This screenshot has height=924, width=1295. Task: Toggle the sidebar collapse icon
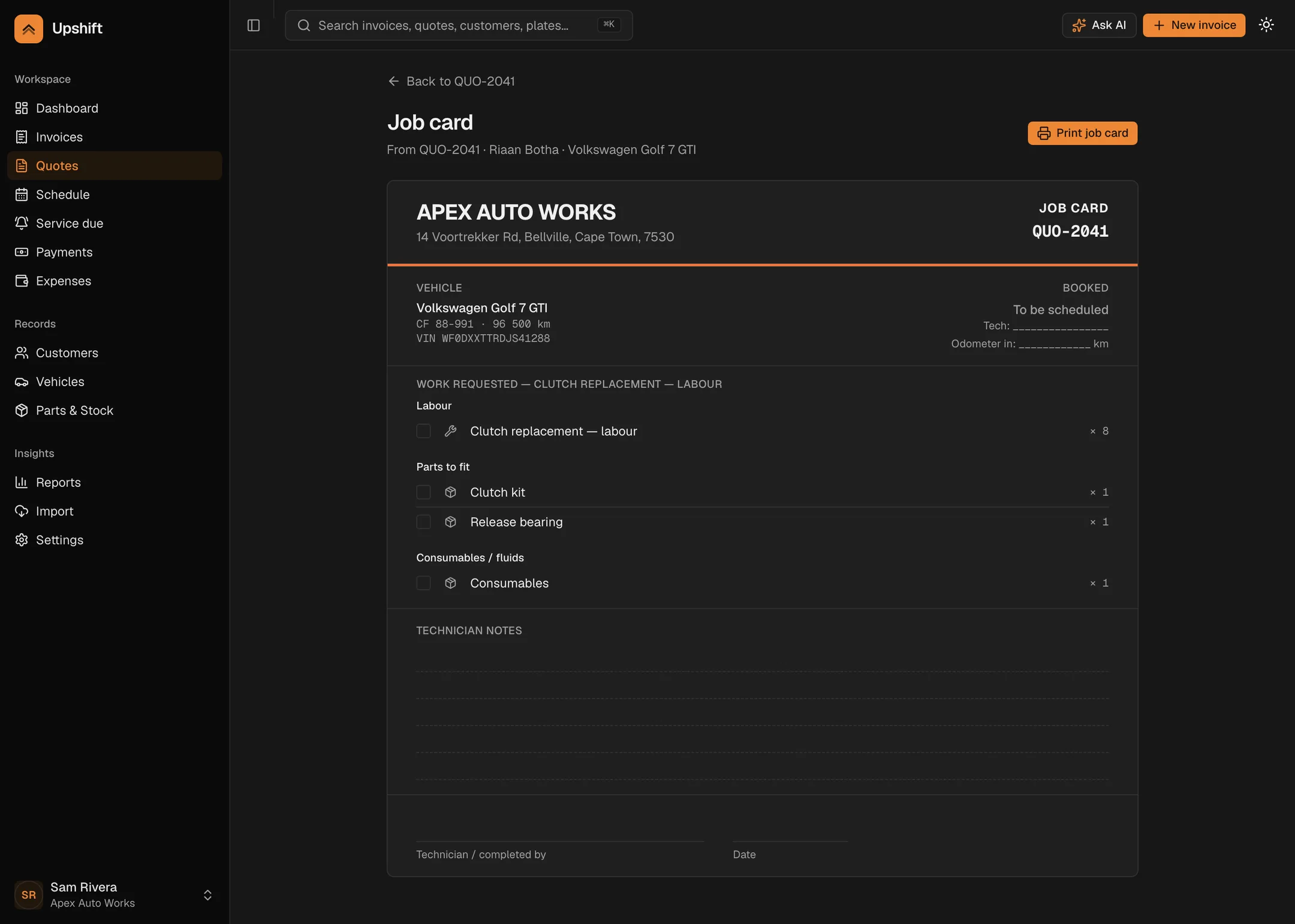tap(254, 25)
